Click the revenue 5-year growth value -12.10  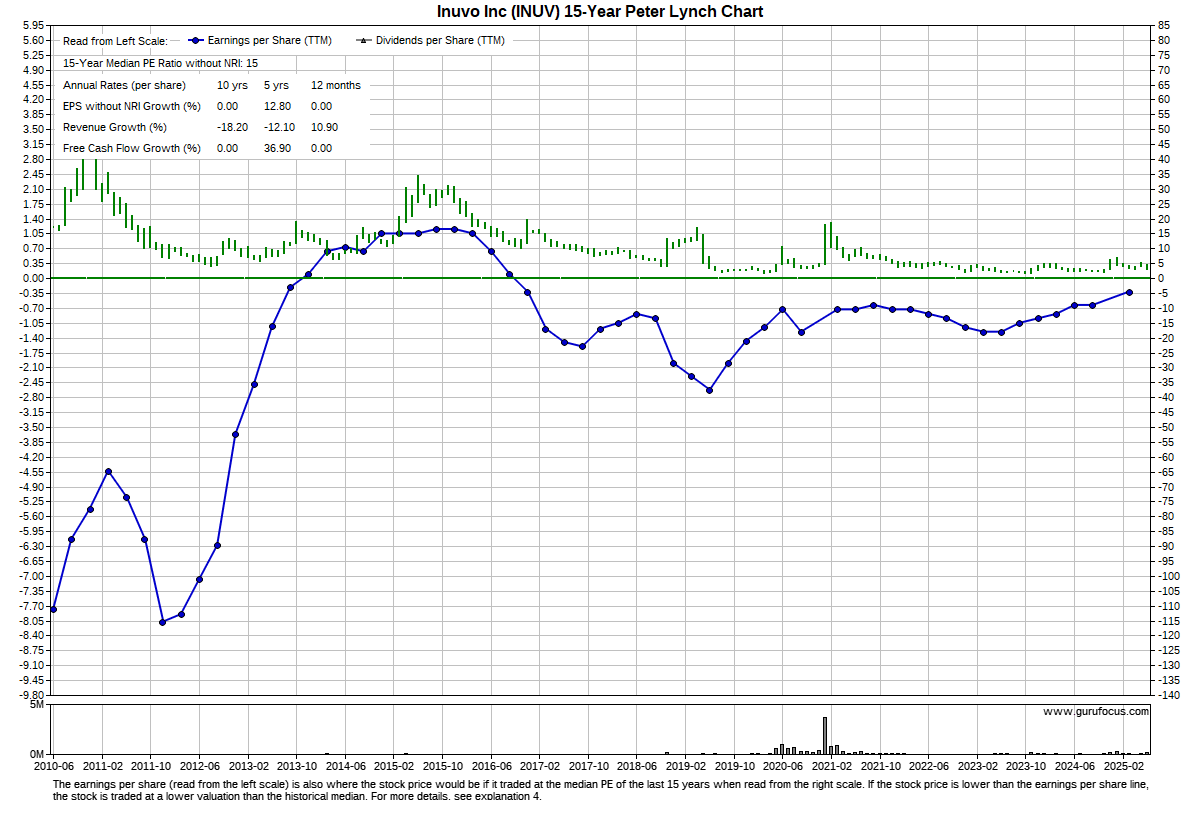(280, 127)
